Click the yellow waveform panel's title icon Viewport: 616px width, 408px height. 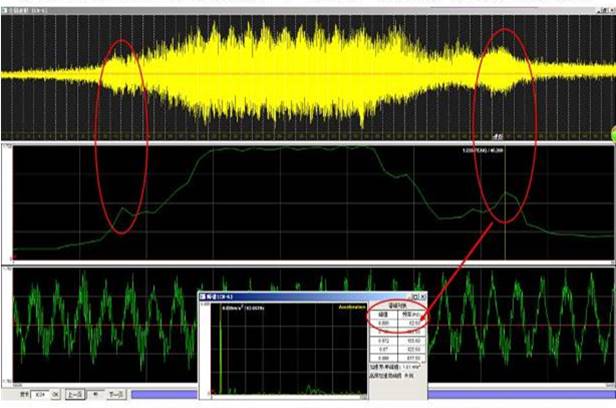6,11
